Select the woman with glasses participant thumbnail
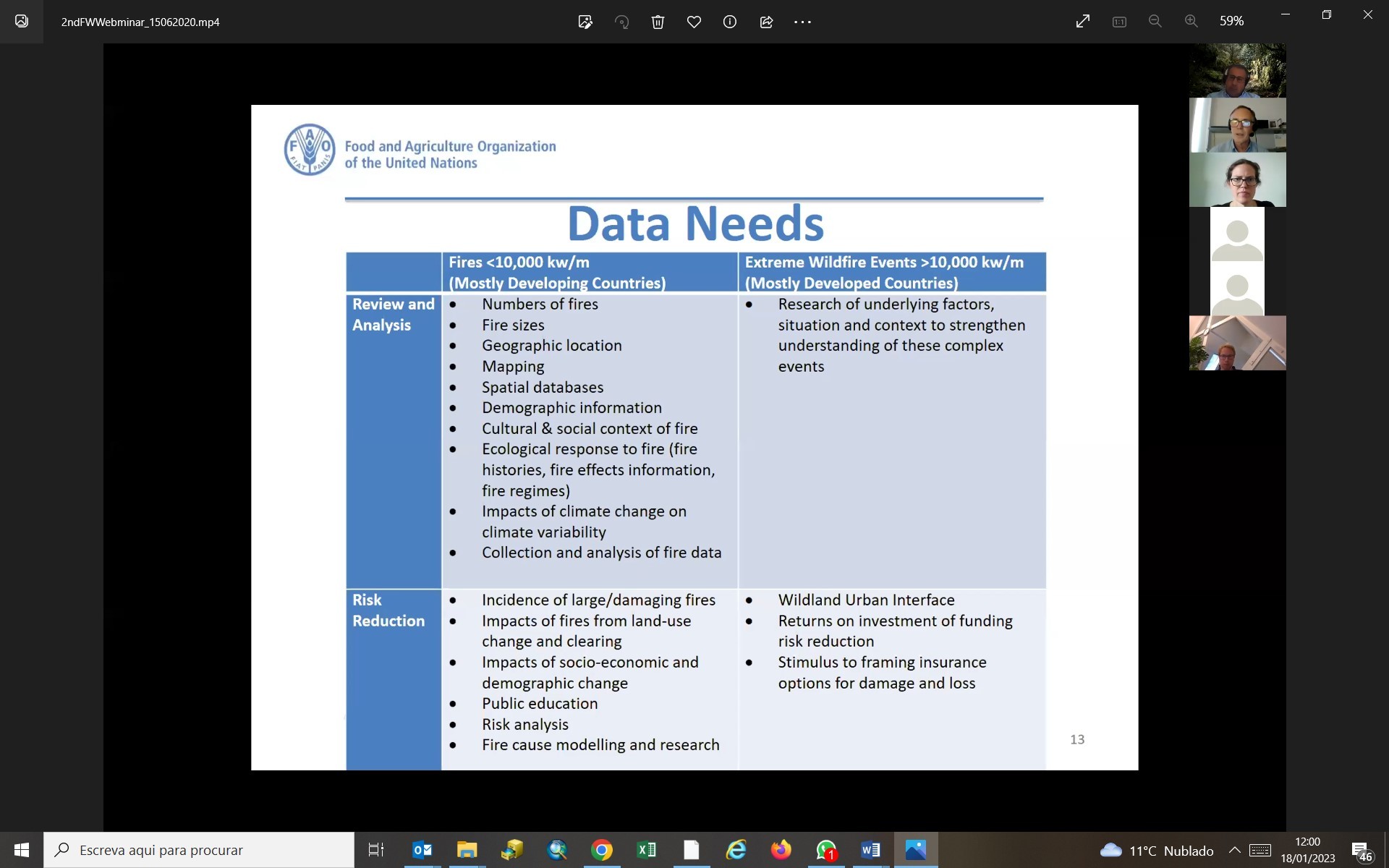Screen dimensions: 1389x868 (x=1238, y=179)
